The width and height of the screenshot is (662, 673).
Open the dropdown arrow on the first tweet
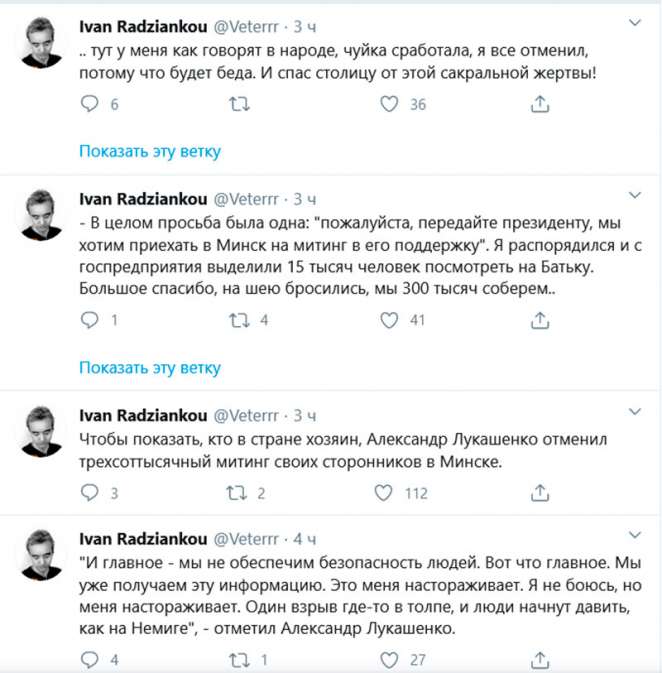[x=633, y=23]
